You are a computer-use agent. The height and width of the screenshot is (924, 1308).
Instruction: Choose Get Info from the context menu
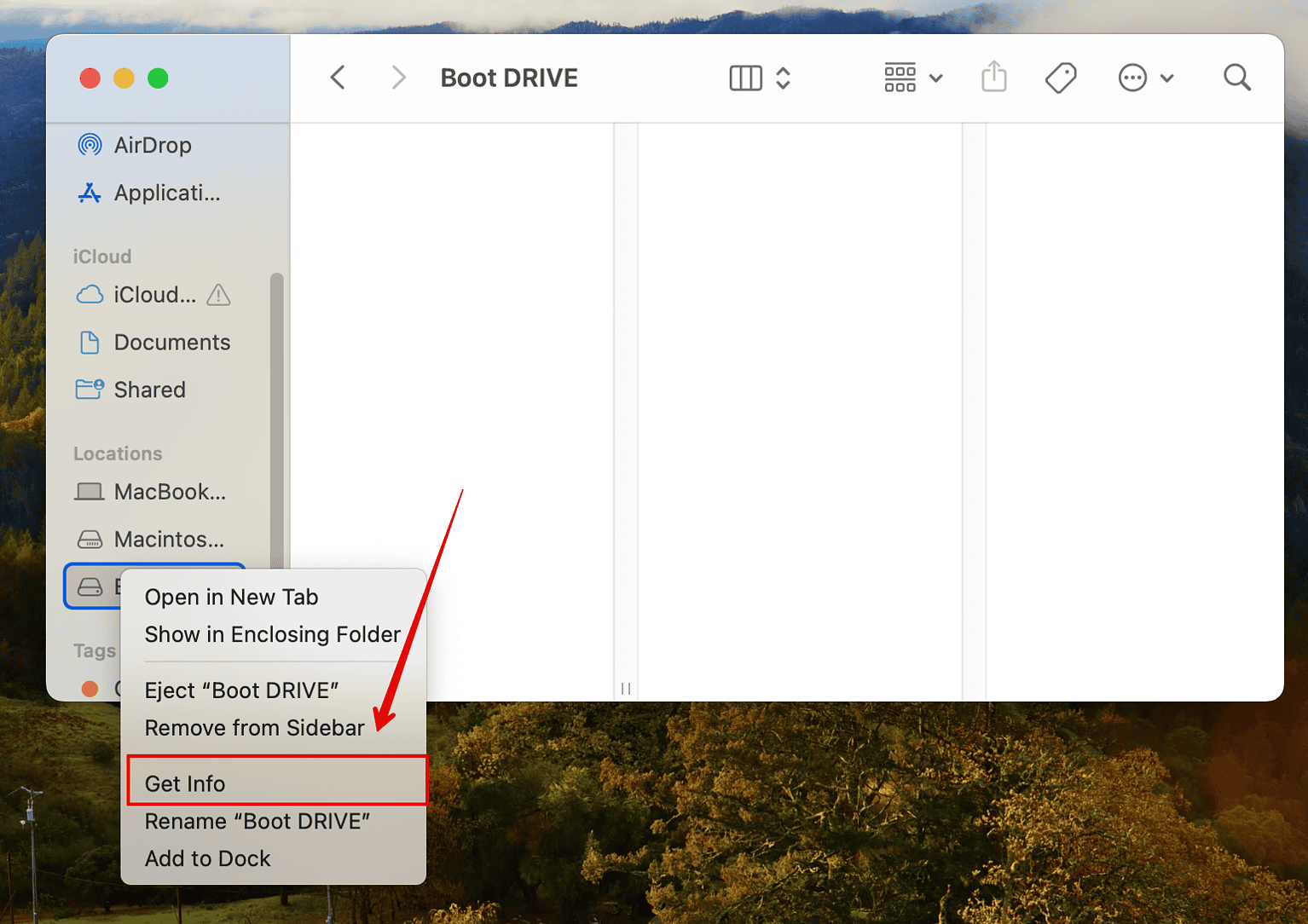(x=185, y=783)
